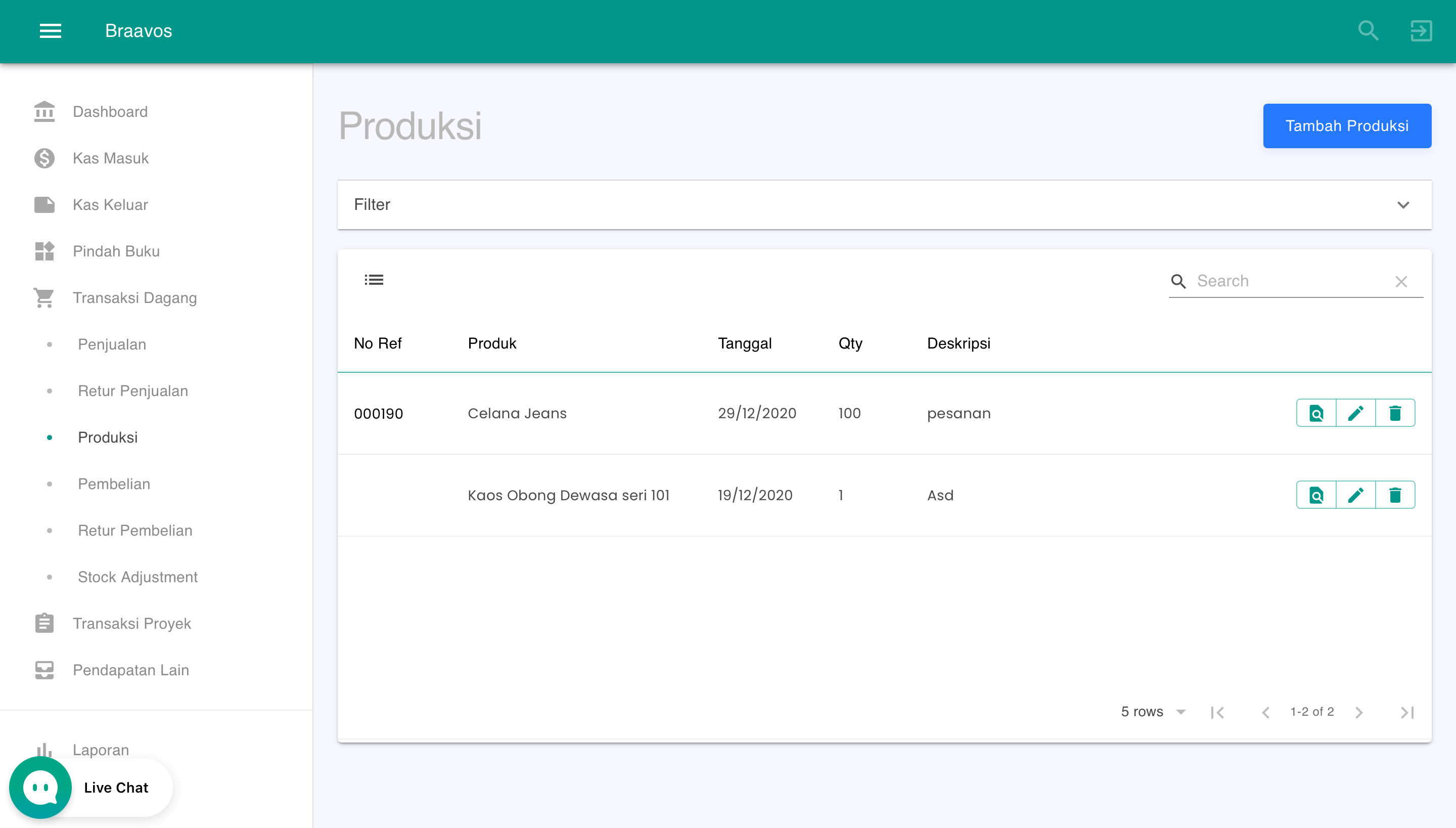The image size is (1456, 828).
Task: Edit the Kaos Obong Dewasa row
Action: [x=1355, y=495]
